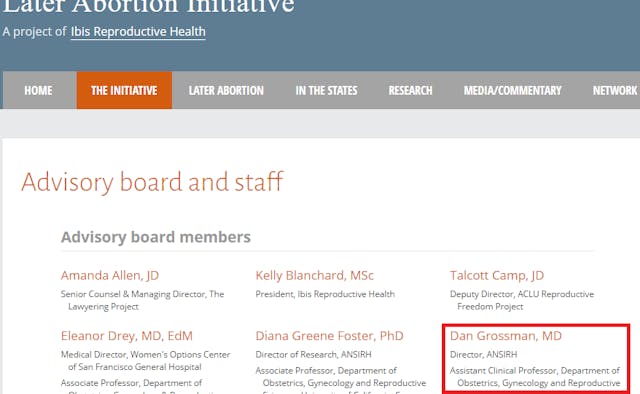640x394 pixels.
Task: Click the Advisory board members subheading
Action: [x=156, y=237]
